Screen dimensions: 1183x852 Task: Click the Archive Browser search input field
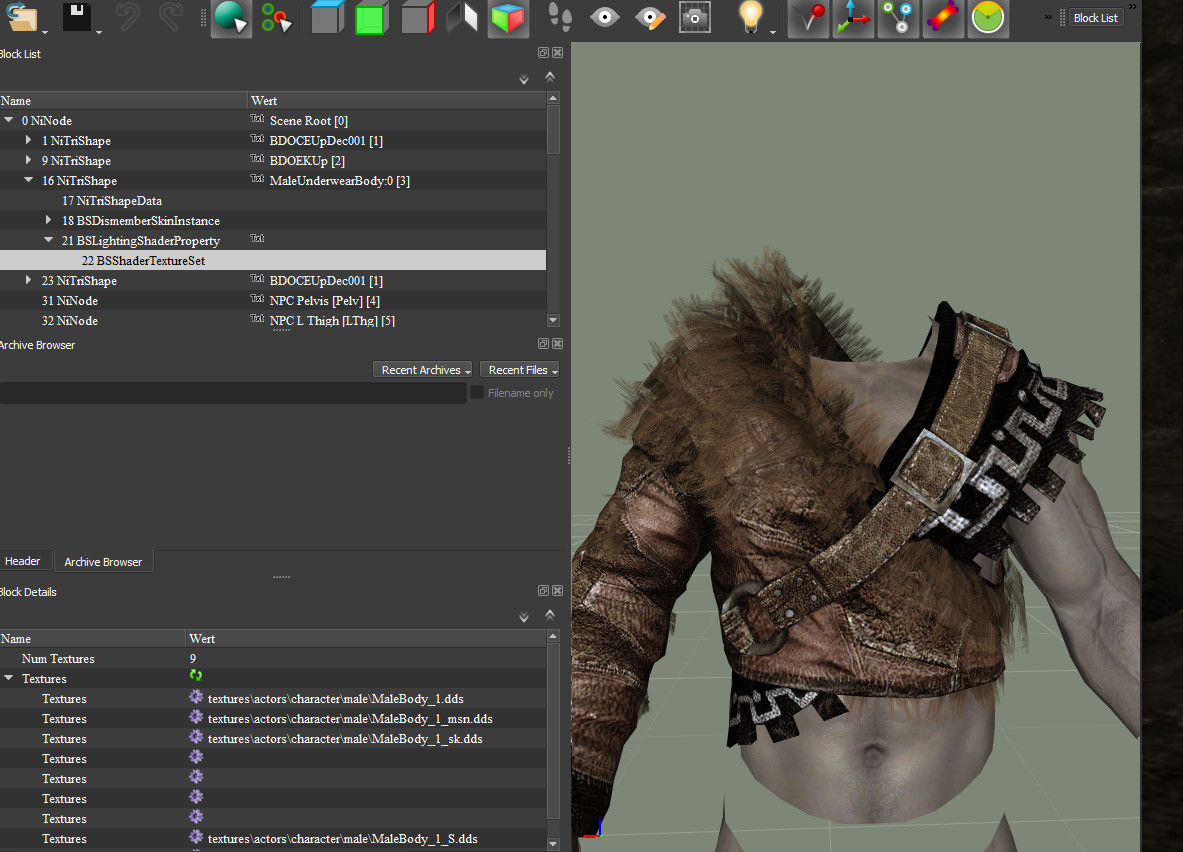[x=232, y=394]
